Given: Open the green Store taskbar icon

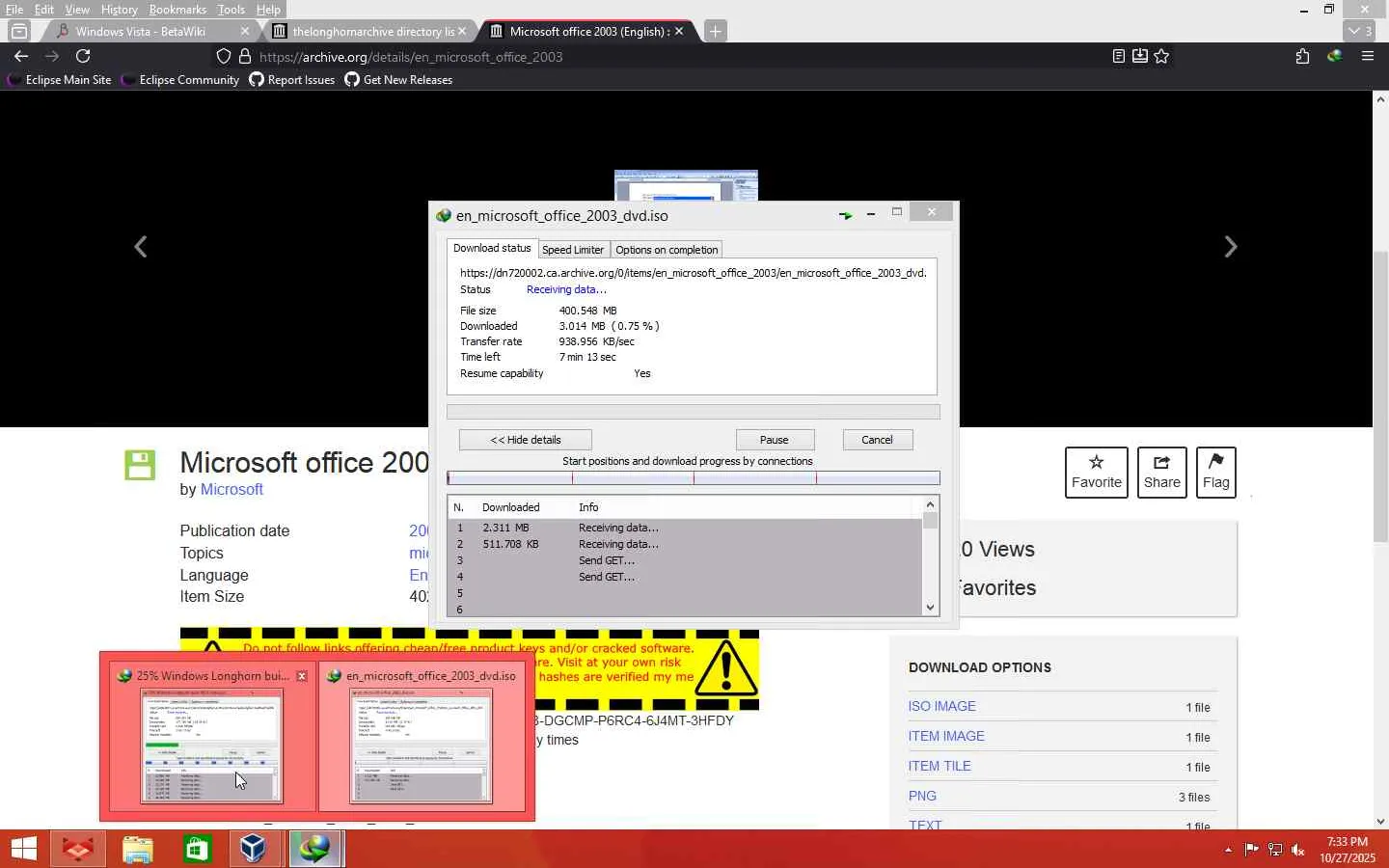Looking at the screenshot, I should pos(197,849).
